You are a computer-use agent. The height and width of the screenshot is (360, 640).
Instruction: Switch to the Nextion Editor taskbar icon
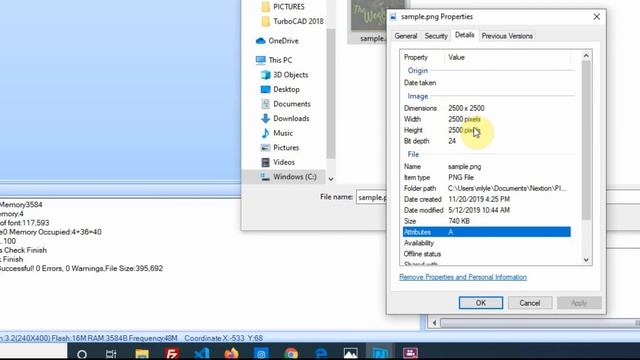[380, 353]
